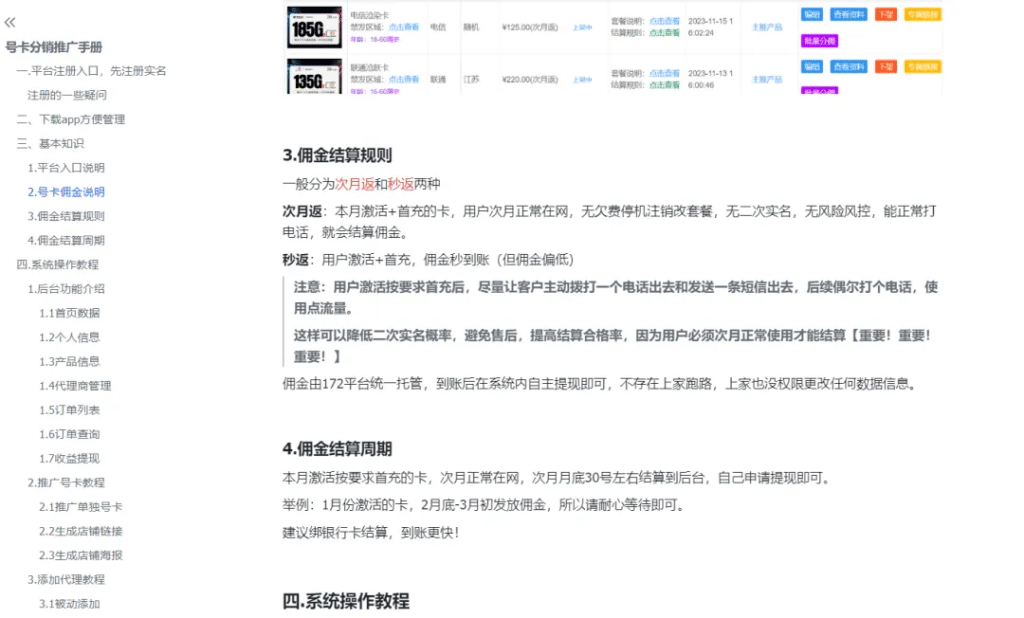Jump to 1.3产品信息
This screenshot has height=618, width=1024.
(x=69, y=361)
